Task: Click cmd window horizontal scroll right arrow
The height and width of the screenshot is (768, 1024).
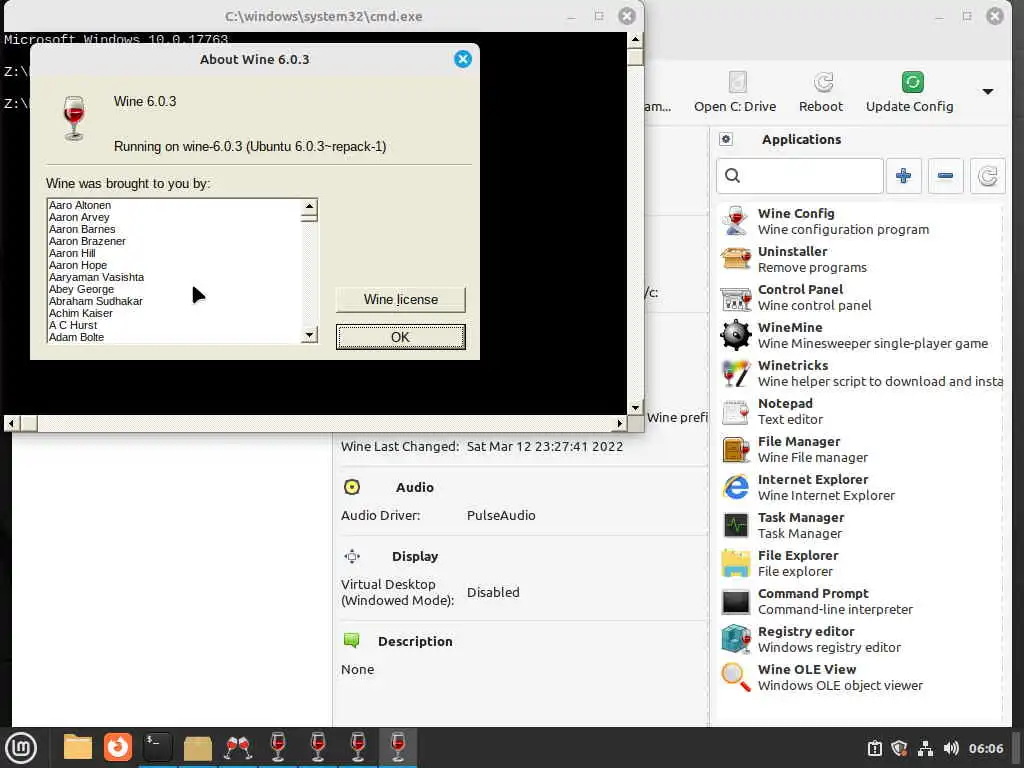Action: click(620, 423)
